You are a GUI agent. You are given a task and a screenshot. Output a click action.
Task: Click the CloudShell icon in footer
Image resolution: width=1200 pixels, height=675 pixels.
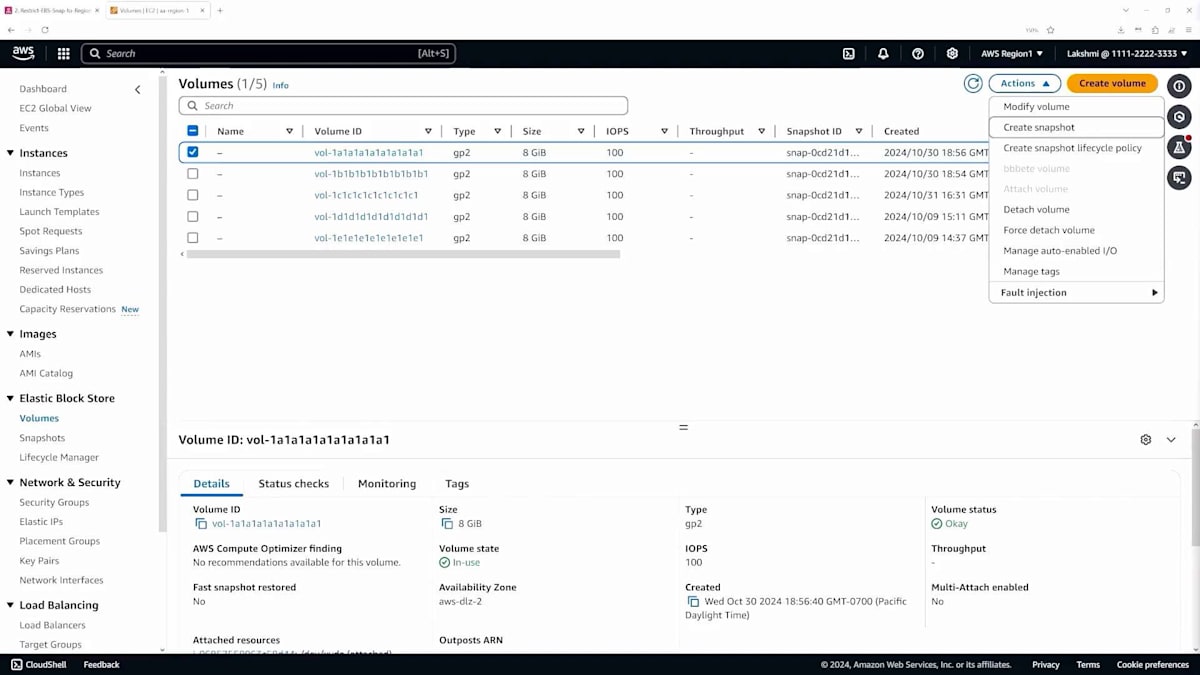tap(17, 664)
